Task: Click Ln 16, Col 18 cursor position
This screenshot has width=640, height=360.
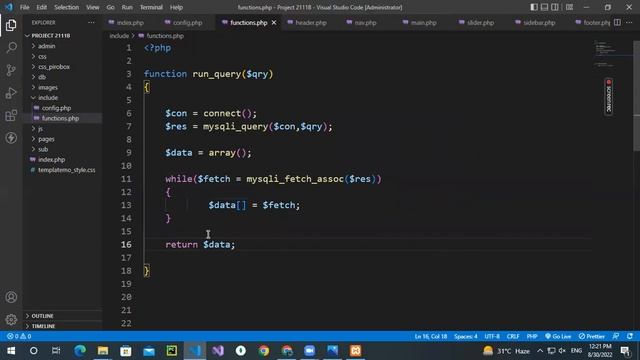Action: click(x=431, y=336)
